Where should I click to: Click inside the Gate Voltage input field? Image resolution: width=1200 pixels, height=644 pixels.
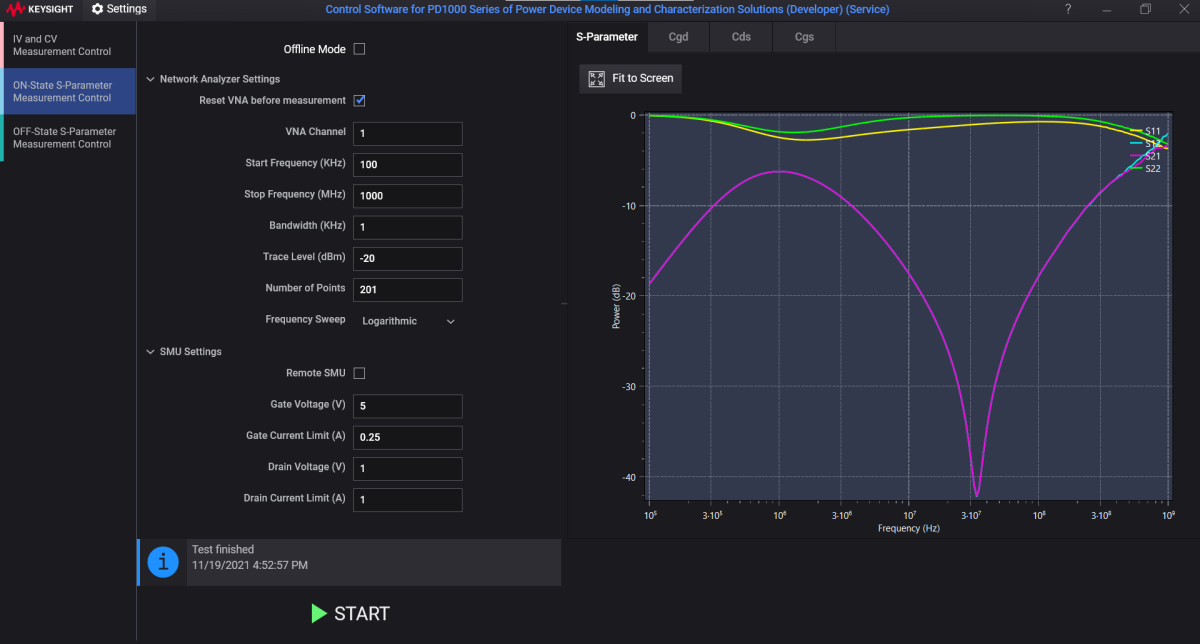(x=407, y=406)
